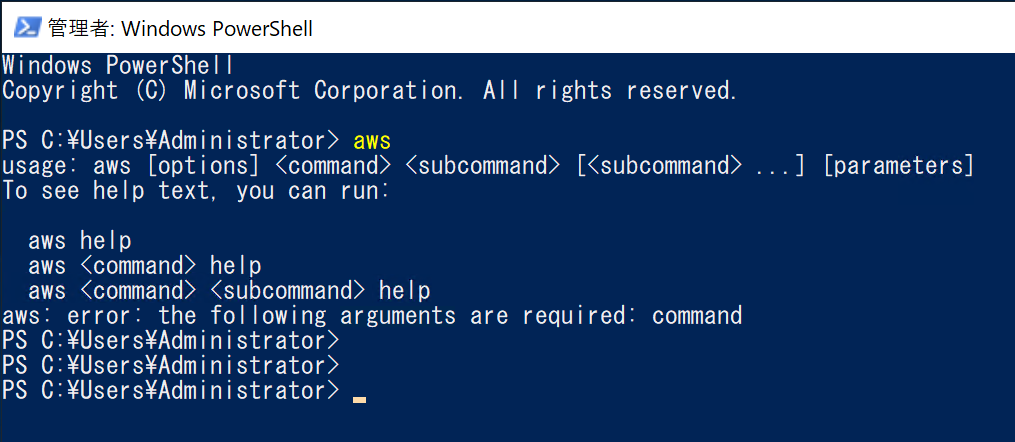Click the prompt path before the 'aws' command
1015x442 pixels.
(x=171, y=140)
